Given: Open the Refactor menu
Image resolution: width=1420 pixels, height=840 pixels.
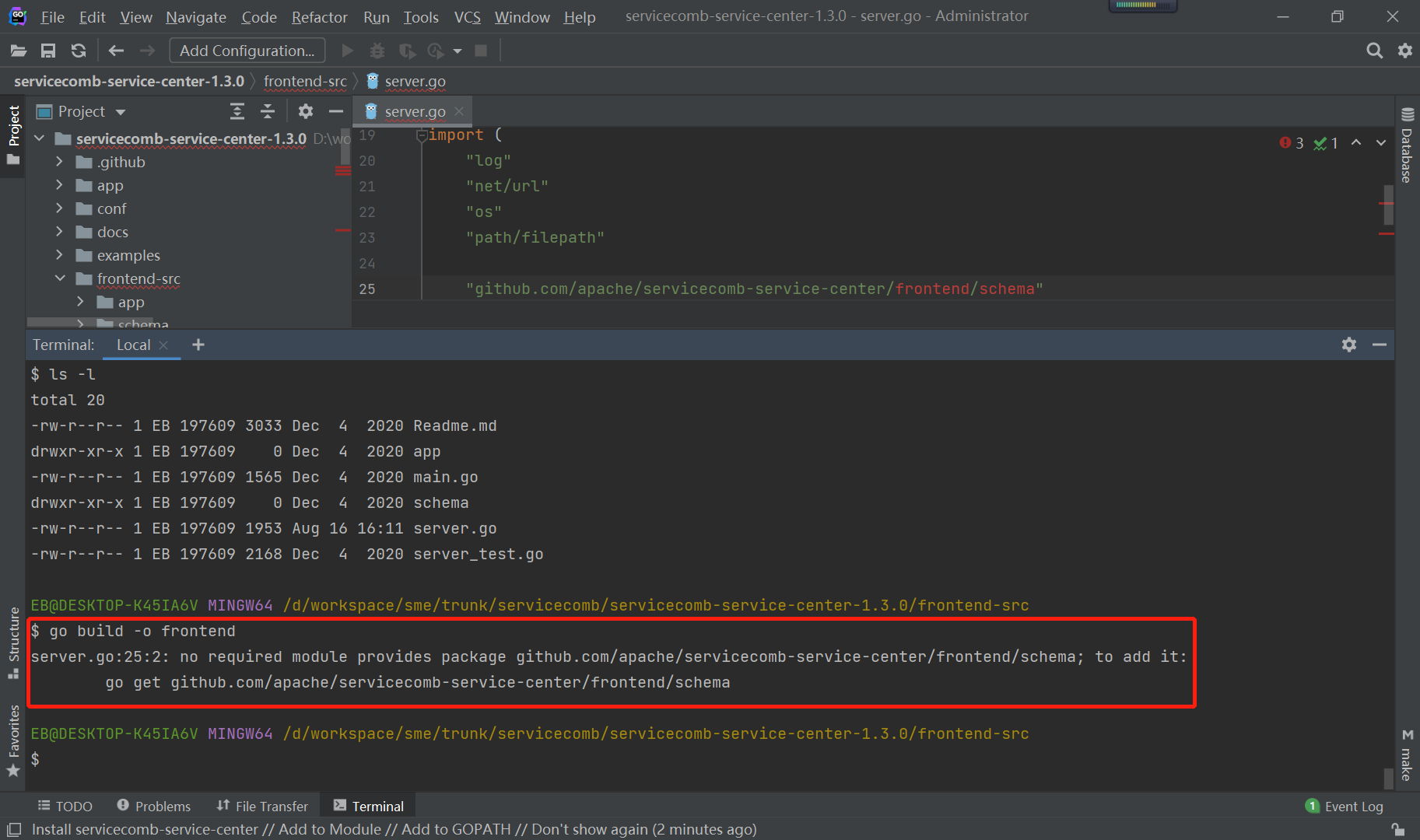Looking at the screenshot, I should [319, 17].
